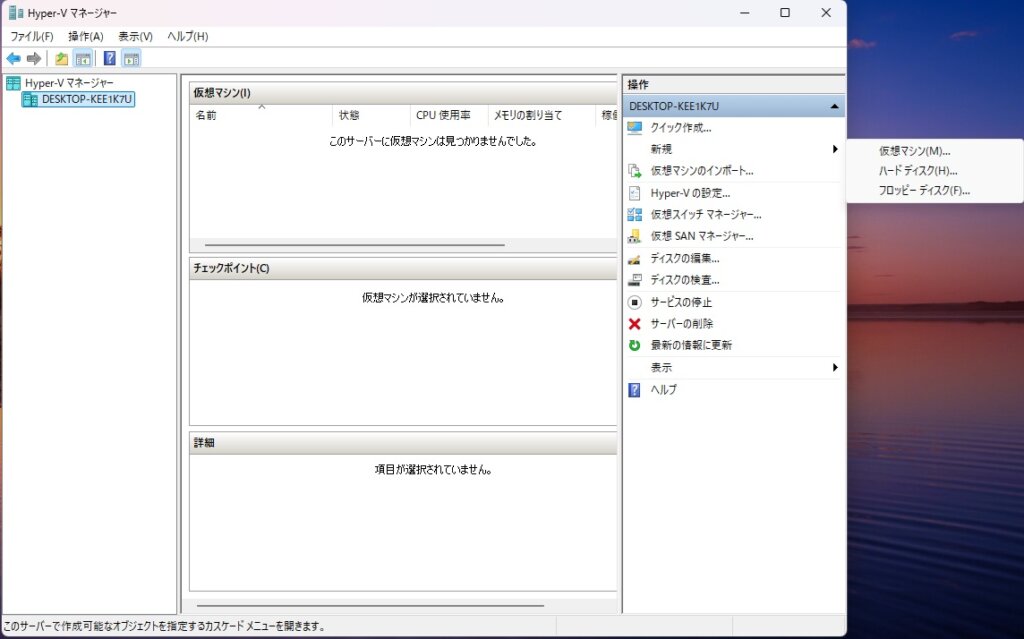This screenshot has height=639, width=1024.
Task: Click the チェックポイント(C) section header
Action: click(404, 269)
